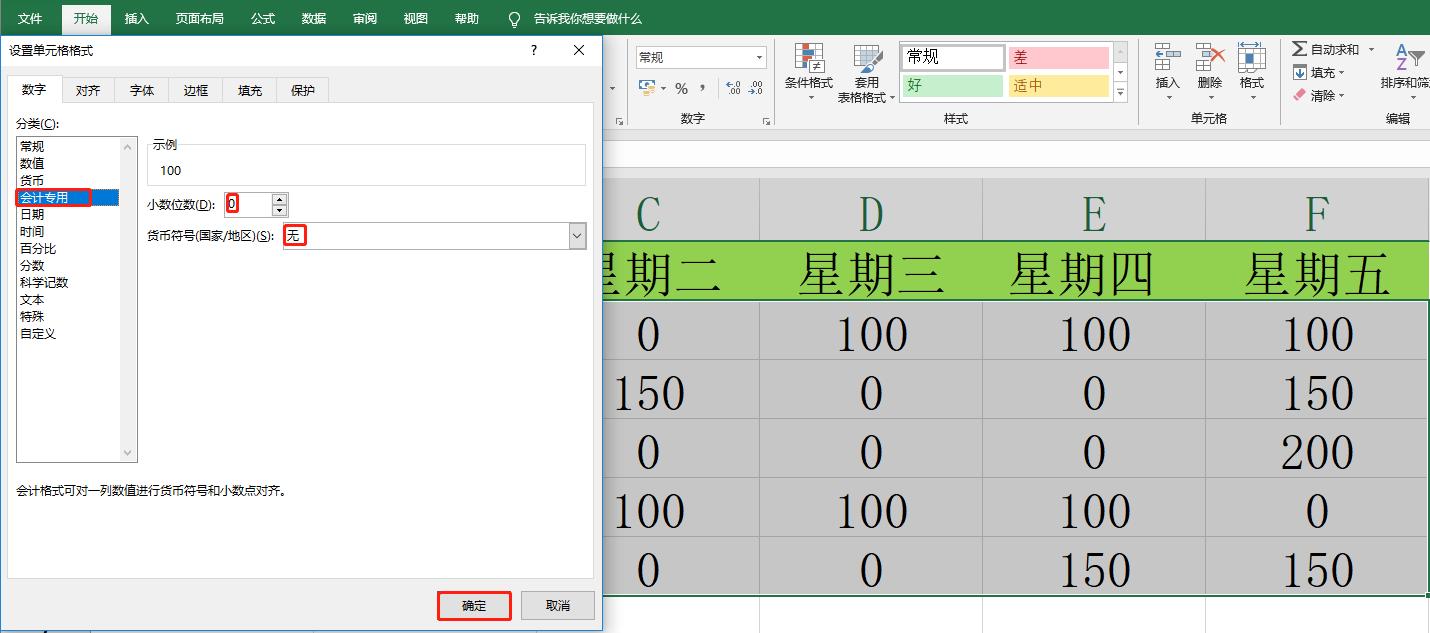Viewport: 1430px width, 633px height.
Task: Open the 货币符号 currency dropdown
Action: click(577, 235)
